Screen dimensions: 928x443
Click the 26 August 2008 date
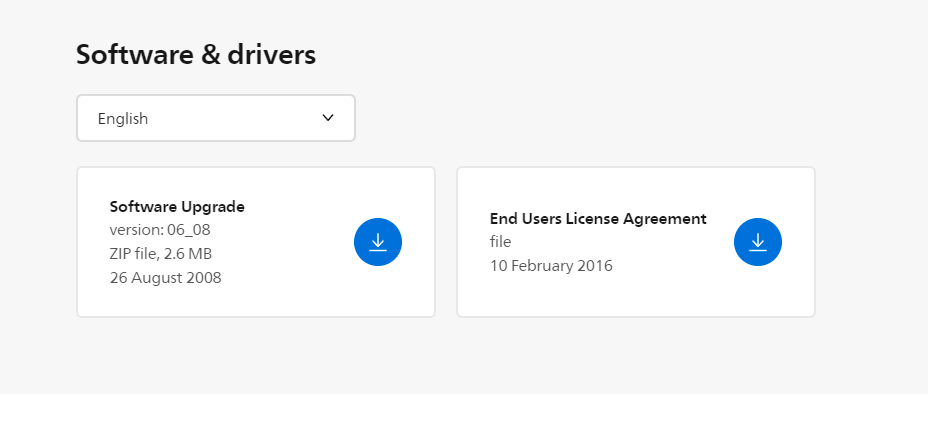pyautogui.click(x=165, y=277)
